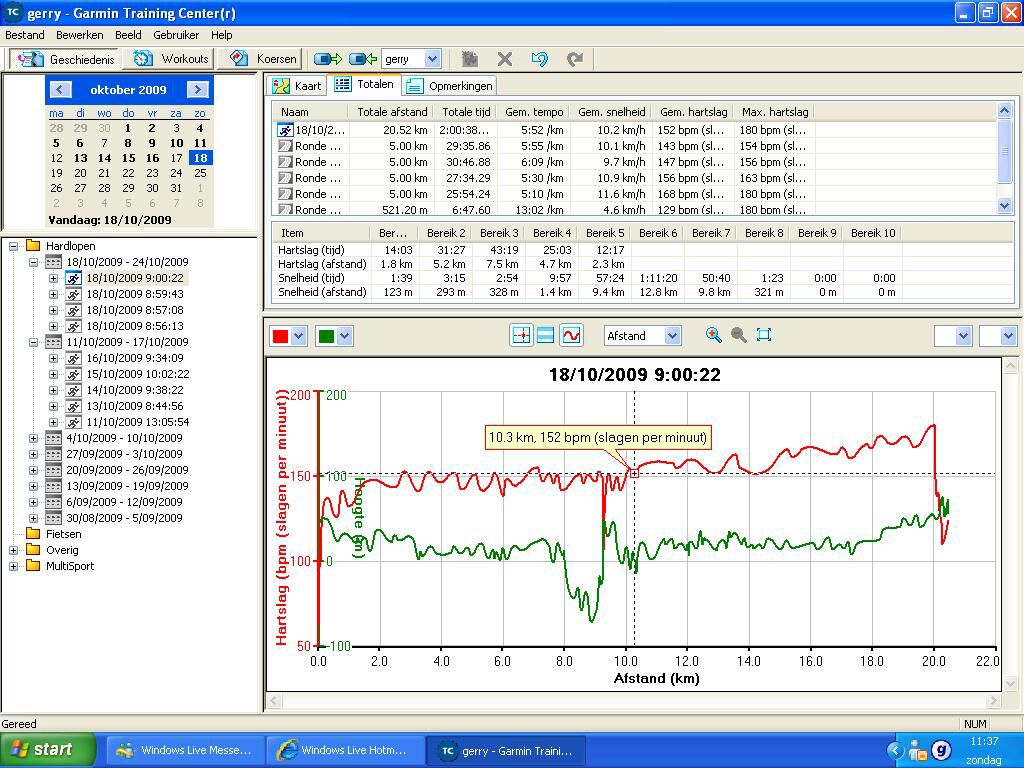Toggle the crosshair cursor graph mode

point(521,336)
